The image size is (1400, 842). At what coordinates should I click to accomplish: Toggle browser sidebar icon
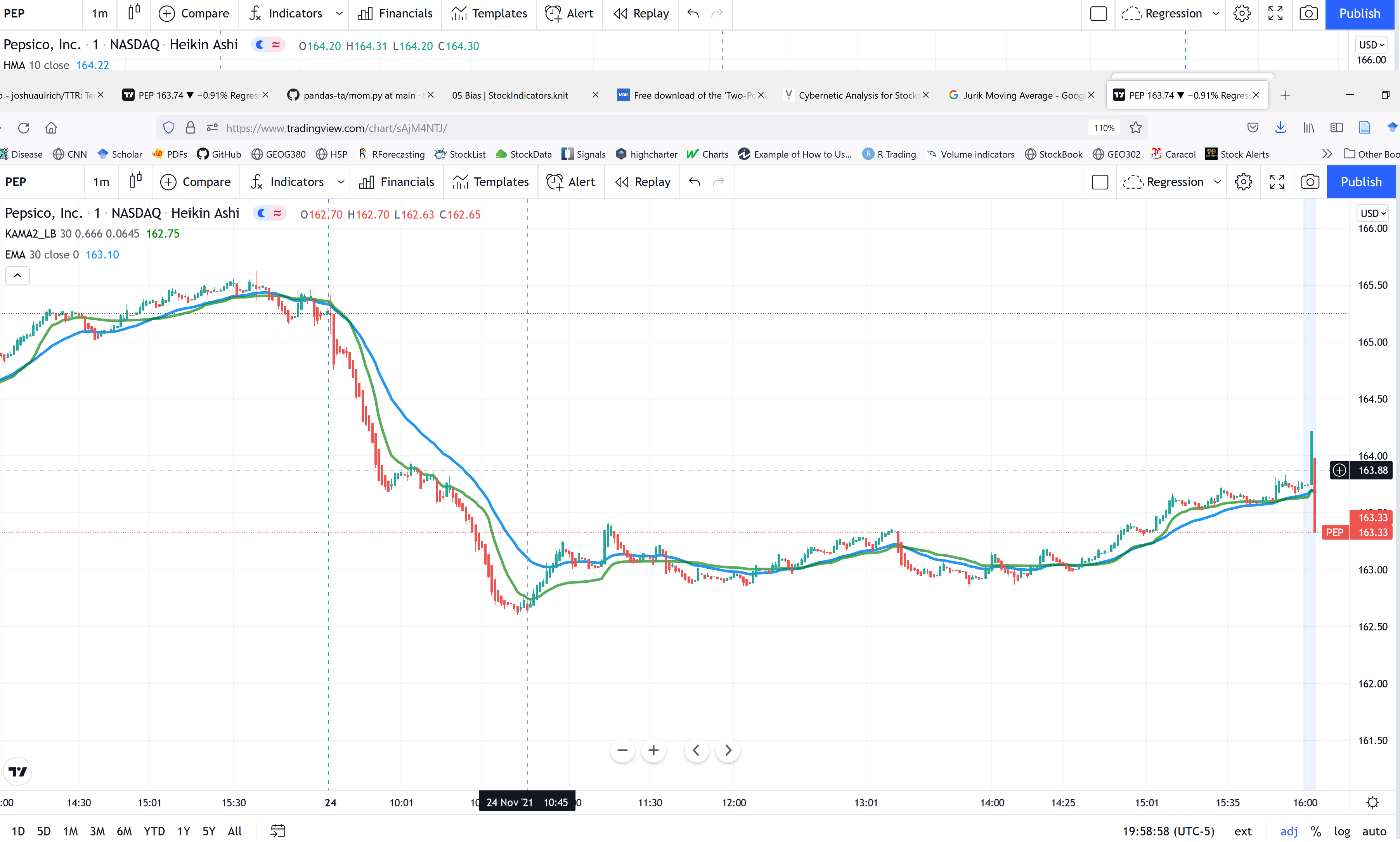tap(1336, 128)
